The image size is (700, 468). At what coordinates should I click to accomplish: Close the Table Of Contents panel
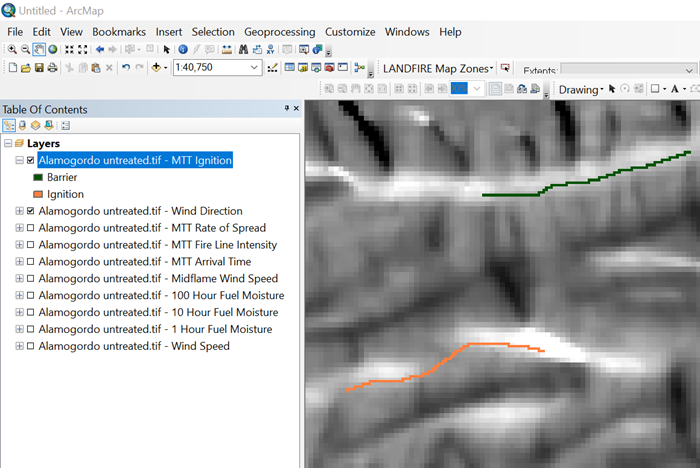click(x=296, y=108)
